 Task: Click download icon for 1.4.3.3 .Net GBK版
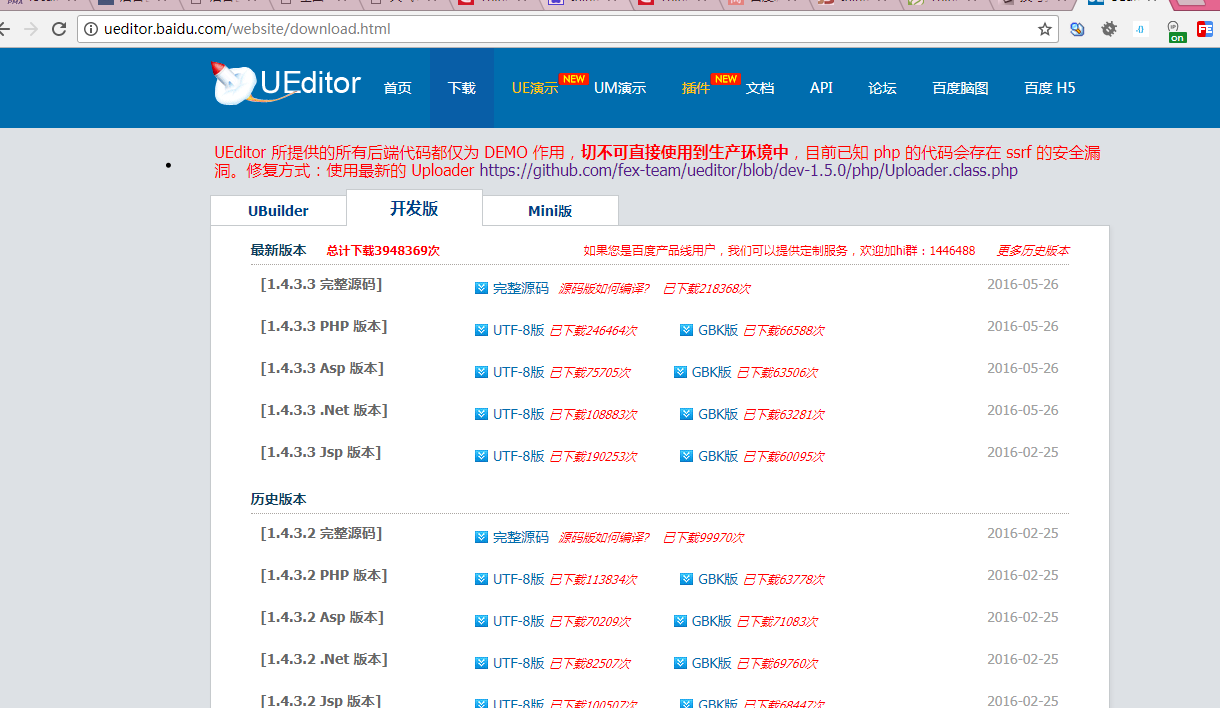[x=687, y=414]
